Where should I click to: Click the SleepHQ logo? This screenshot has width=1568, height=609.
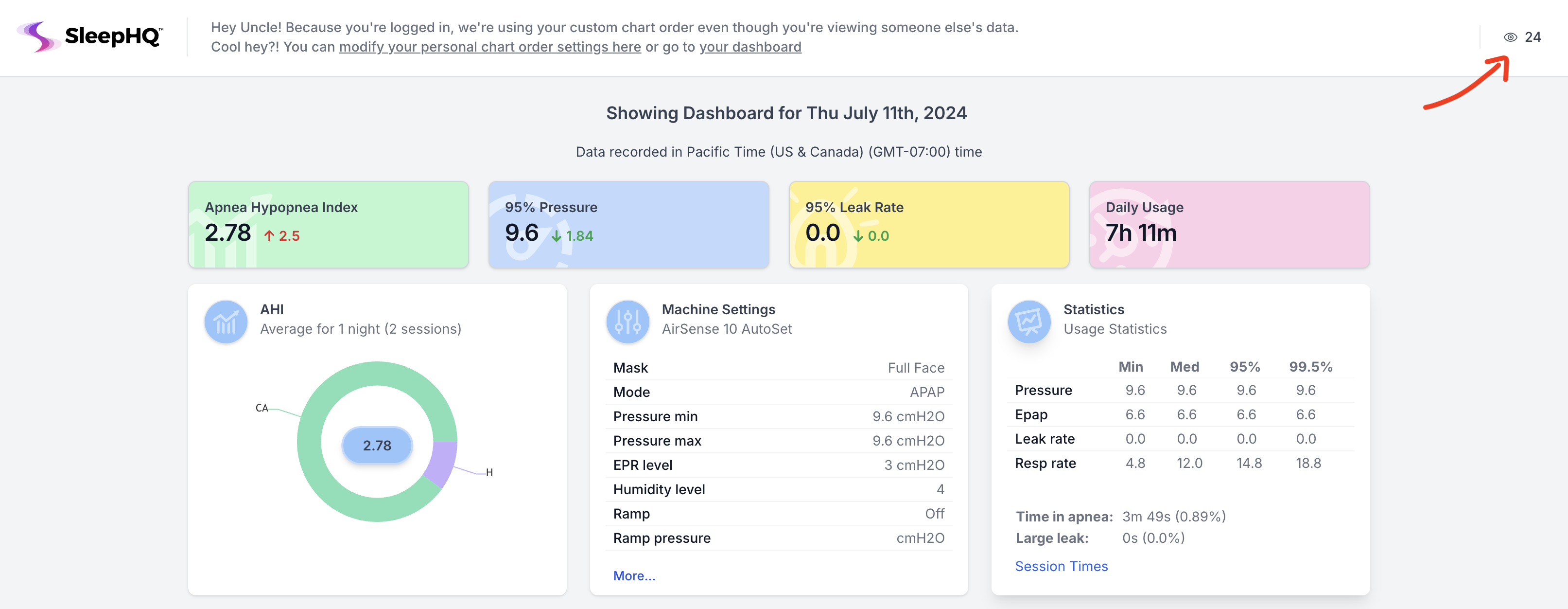[90, 36]
